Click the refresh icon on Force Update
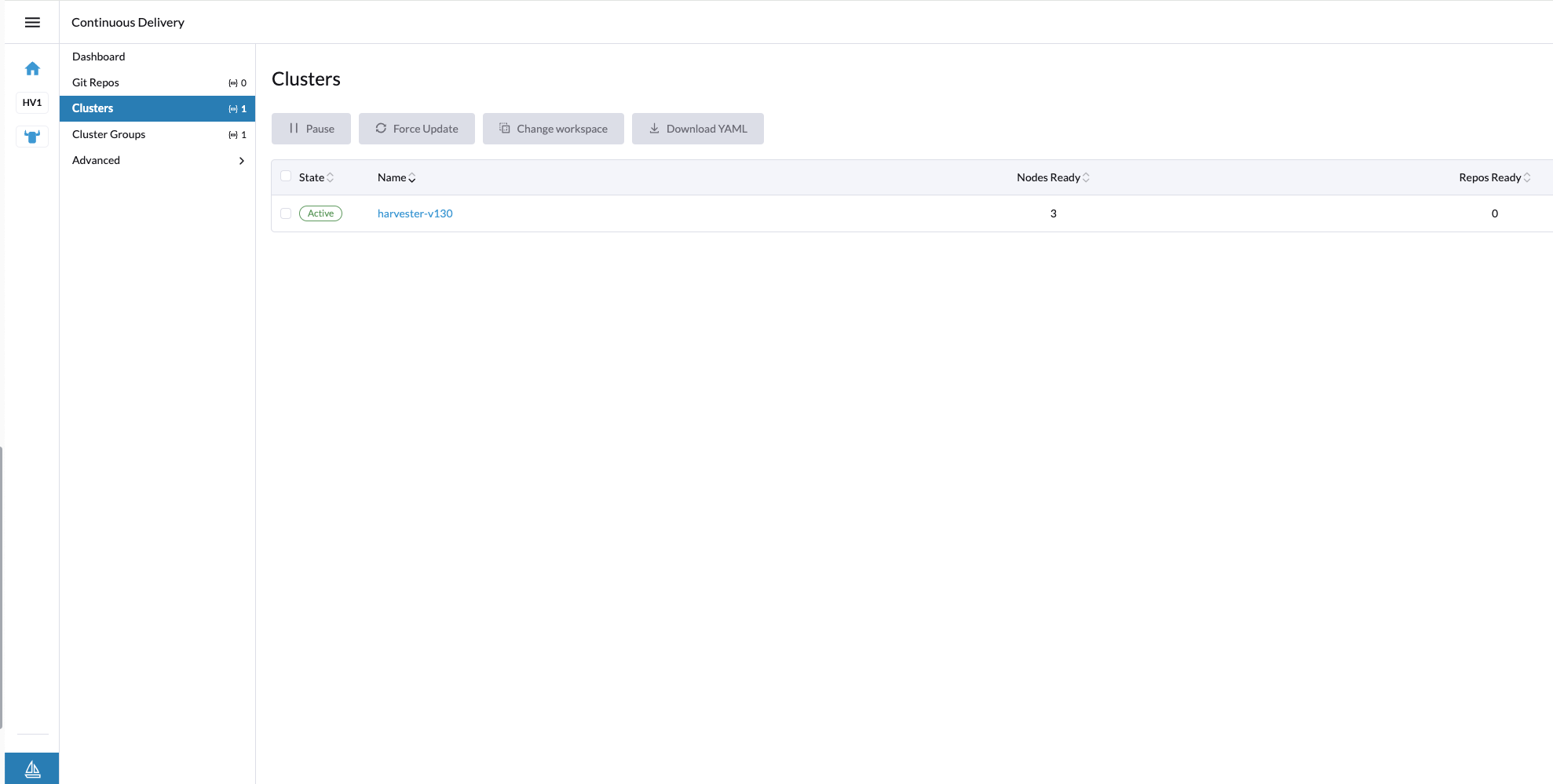Viewport: 1553px width, 784px height. (x=381, y=128)
